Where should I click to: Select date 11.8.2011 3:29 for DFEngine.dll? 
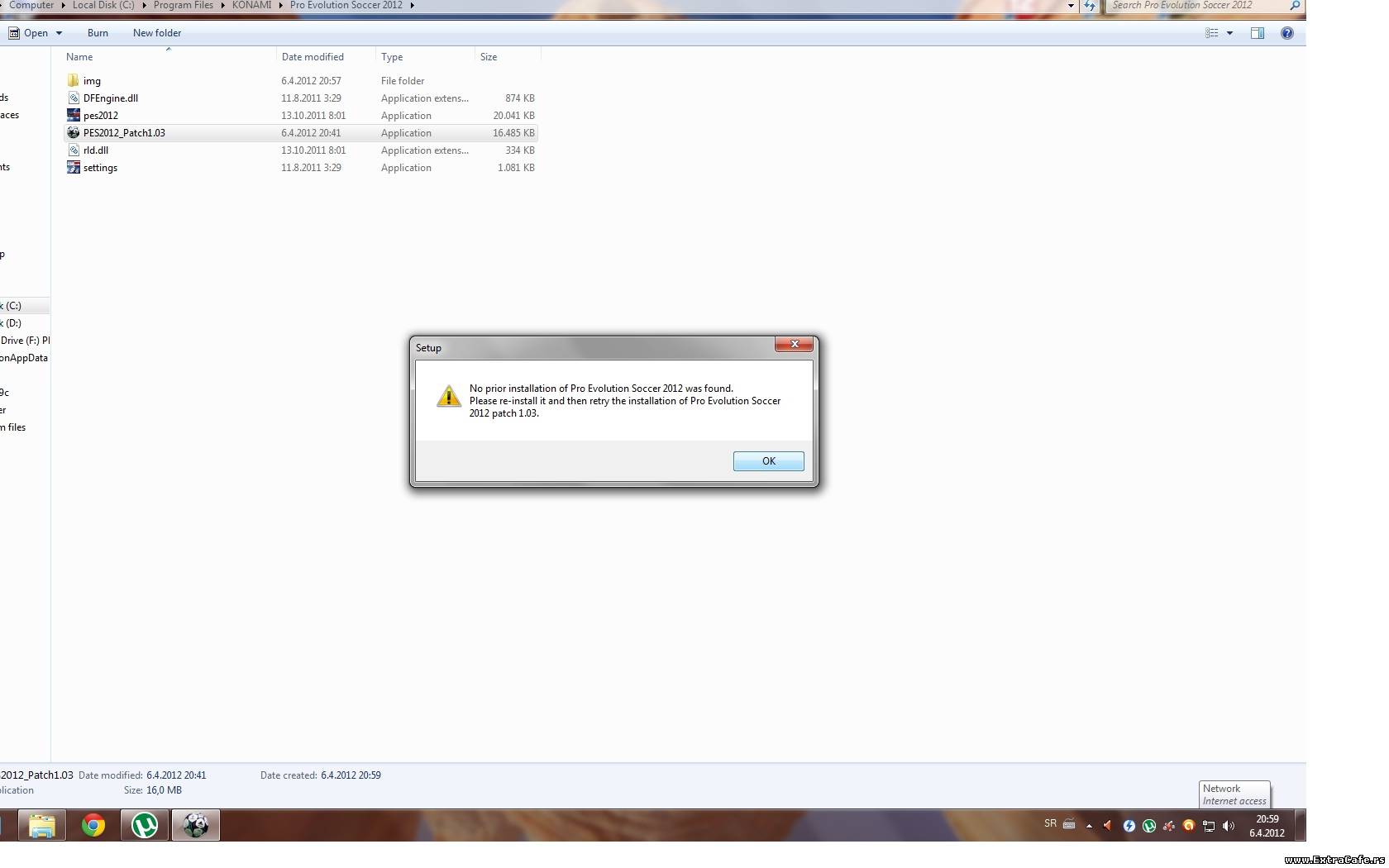[311, 98]
